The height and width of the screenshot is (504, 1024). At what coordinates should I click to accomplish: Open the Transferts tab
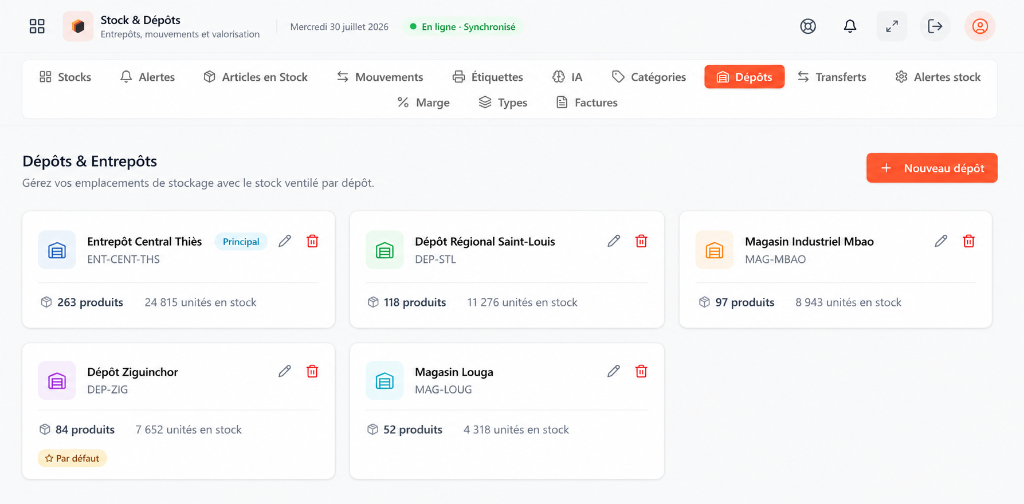point(832,77)
